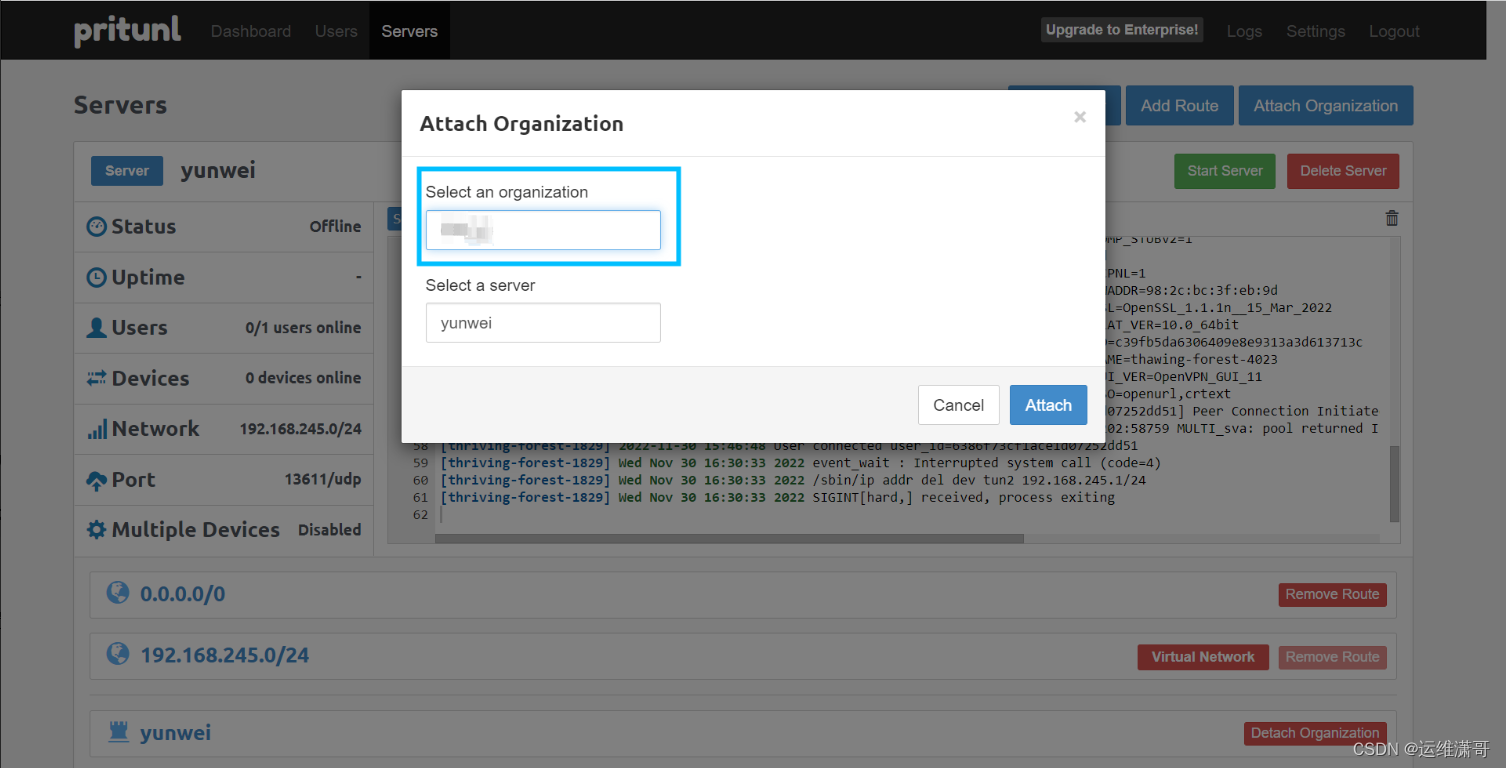This screenshot has width=1506, height=768.
Task: Click the Network signal bars icon
Action: (96, 429)
